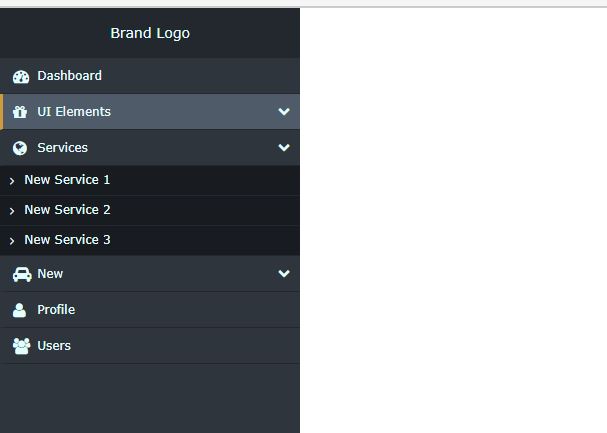Click the Profile person icon
This screenshot has width=607, height=433.
19,310
